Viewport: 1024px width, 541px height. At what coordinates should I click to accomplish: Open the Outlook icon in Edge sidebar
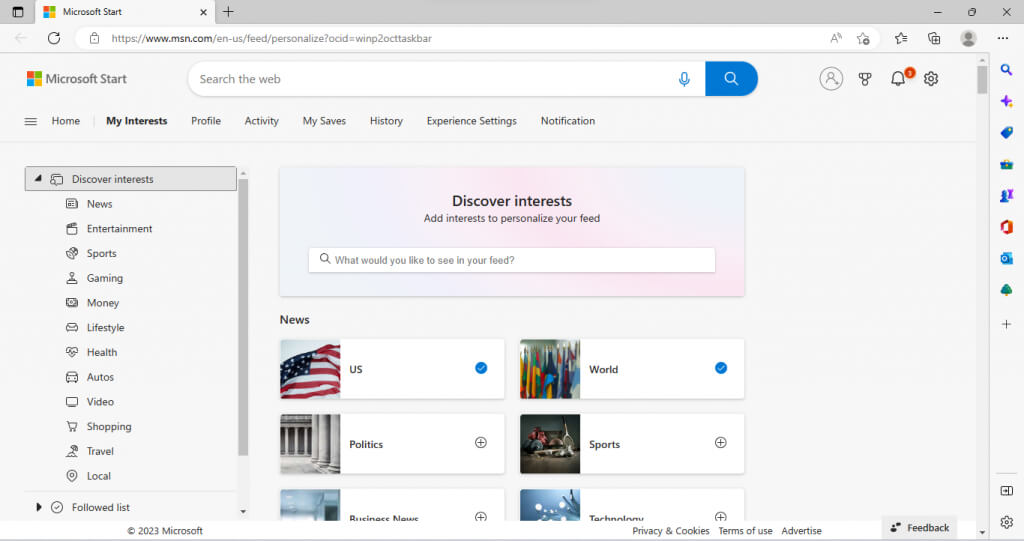[1006, 259]
